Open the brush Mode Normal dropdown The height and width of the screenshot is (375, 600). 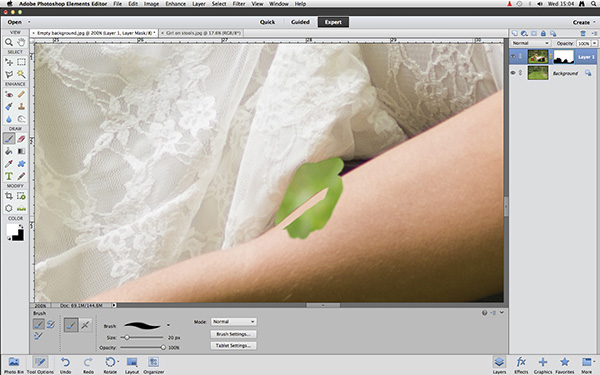tap(234, 322)
